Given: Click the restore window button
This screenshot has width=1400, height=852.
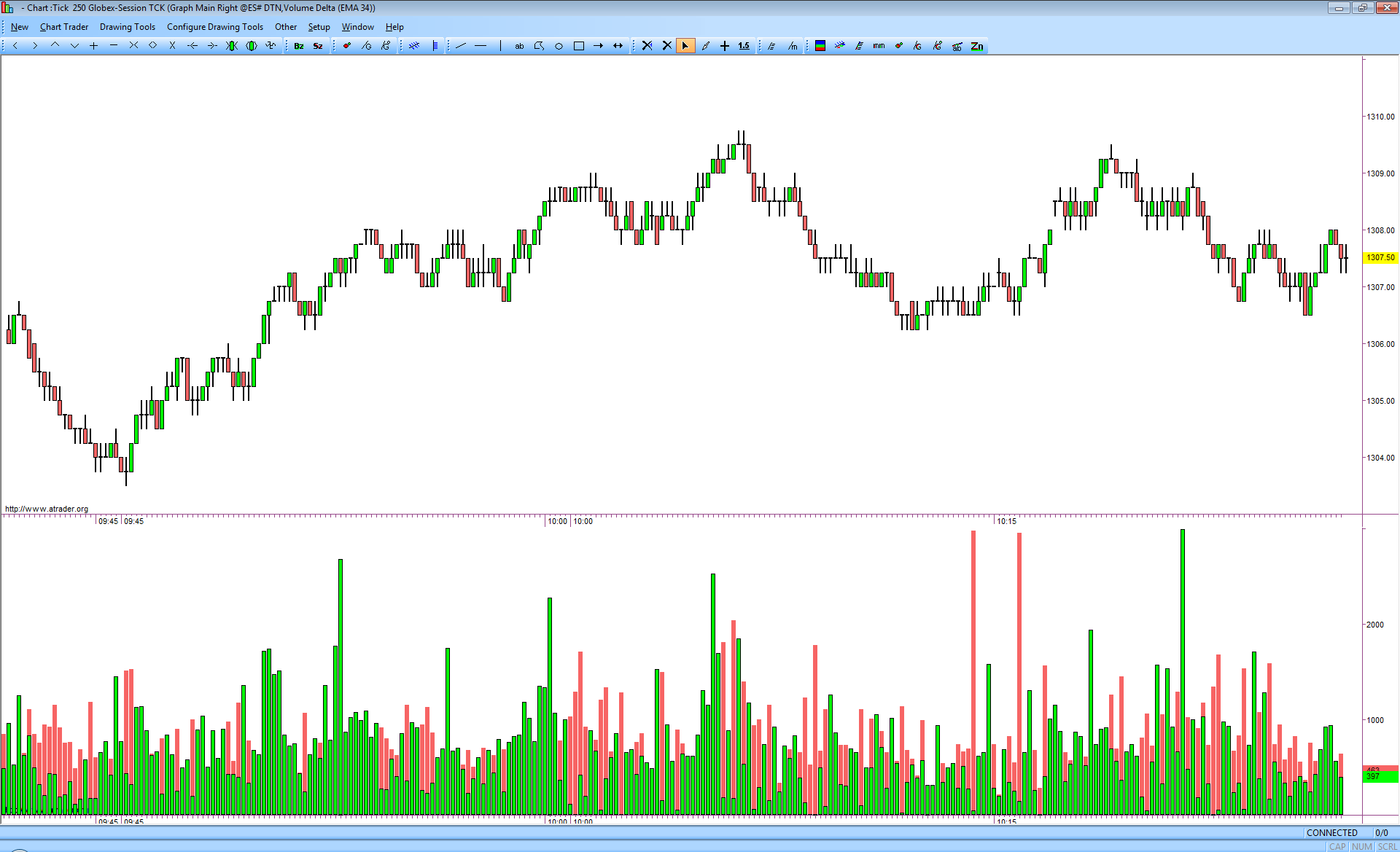Looking at the screenshot, I should point(1362,7).
